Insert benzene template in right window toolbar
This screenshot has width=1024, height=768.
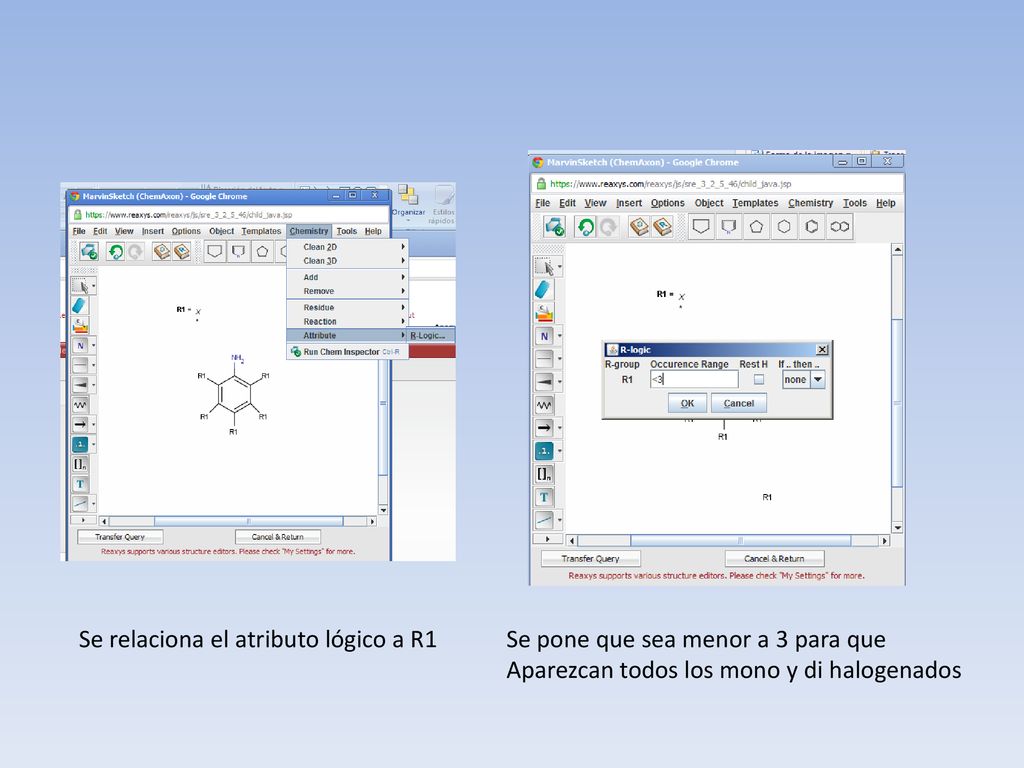[x=812, y=227]
